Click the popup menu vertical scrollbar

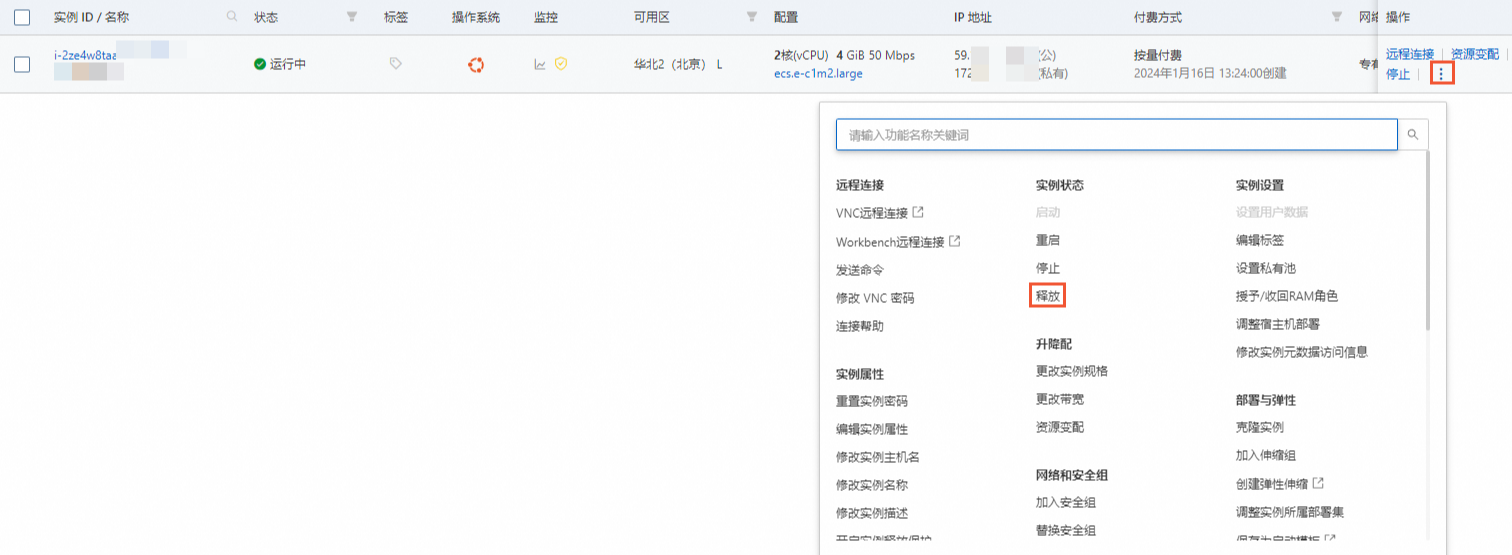(x=1429, y=240)
